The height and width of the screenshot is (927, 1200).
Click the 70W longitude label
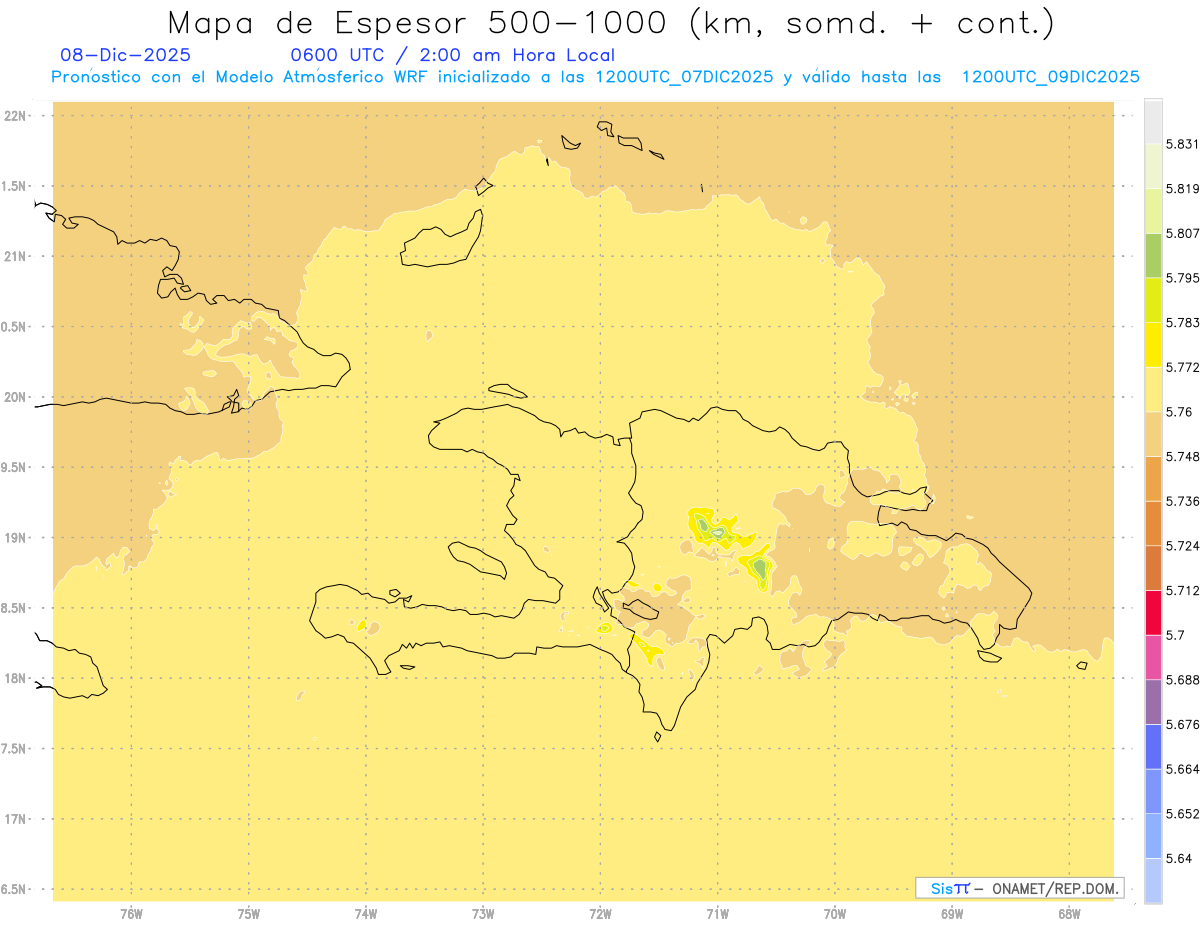pos(835,914)
